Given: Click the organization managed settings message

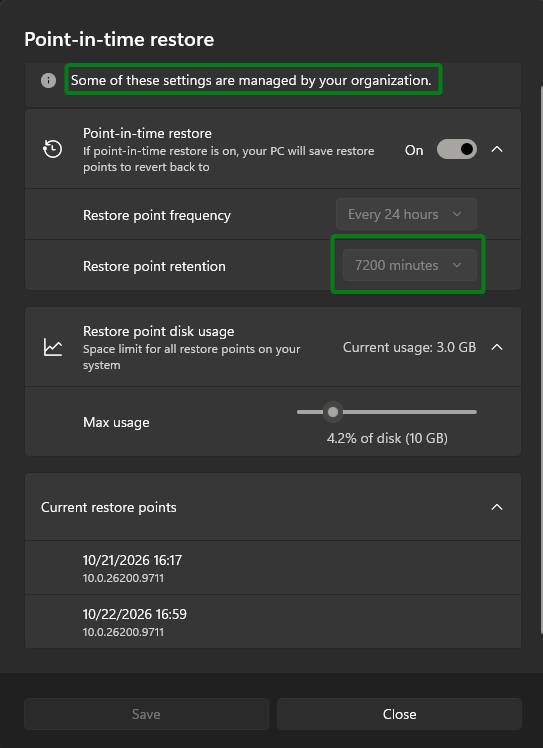Looking at the screenshot, I should coord(251,80).
